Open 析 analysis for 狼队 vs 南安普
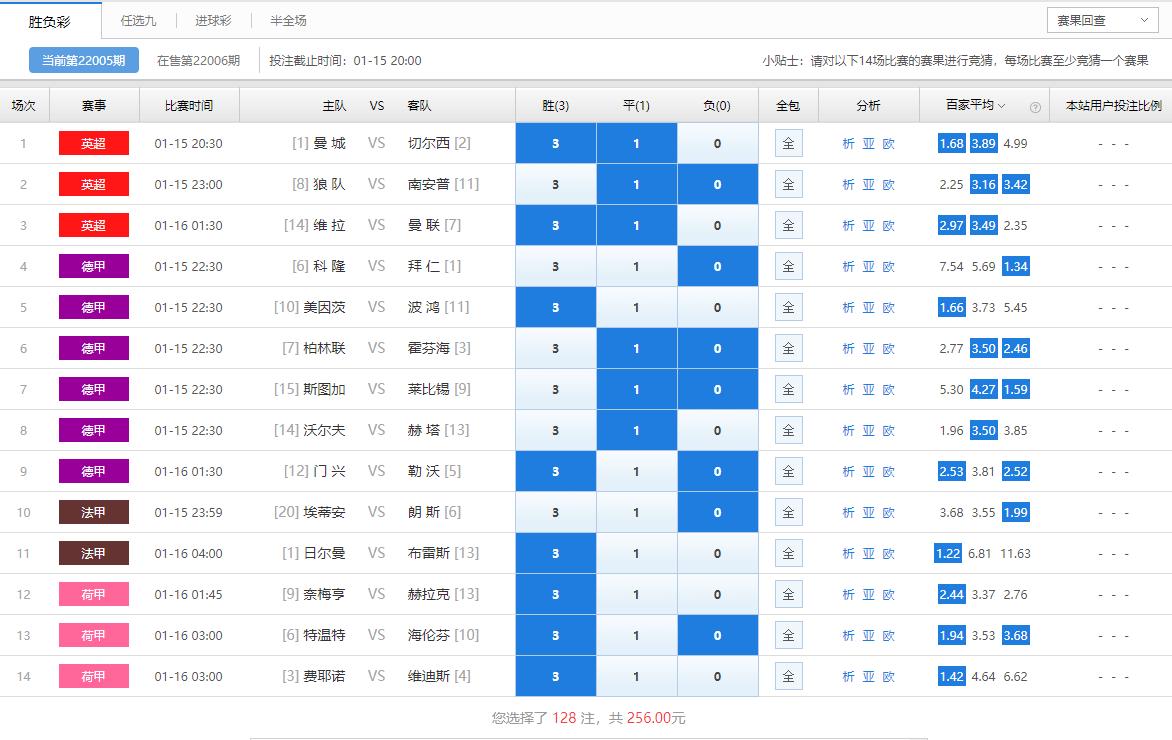Viewport: 1172px width, 740px height. (x=848, y=184)
